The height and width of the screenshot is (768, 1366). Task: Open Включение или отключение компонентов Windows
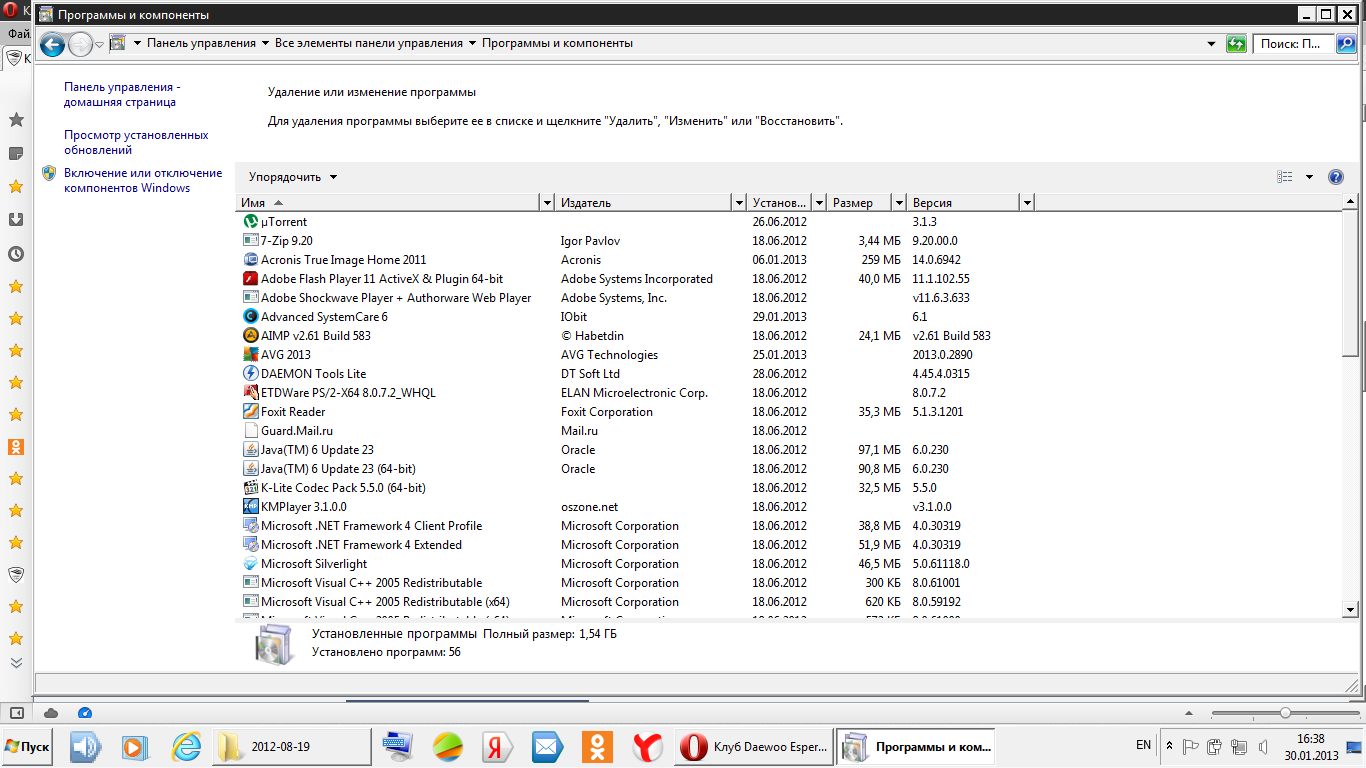coord(142,180)
